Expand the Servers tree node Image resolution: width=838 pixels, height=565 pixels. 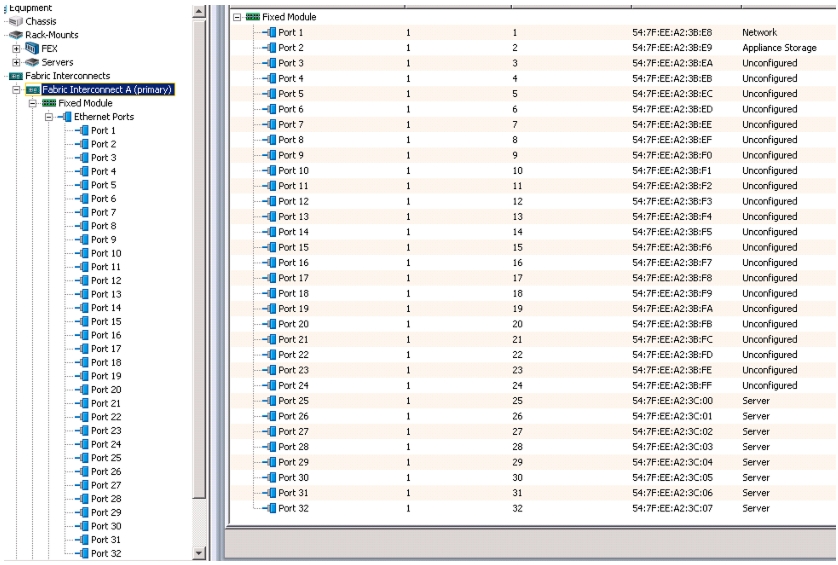click(16, 62)
